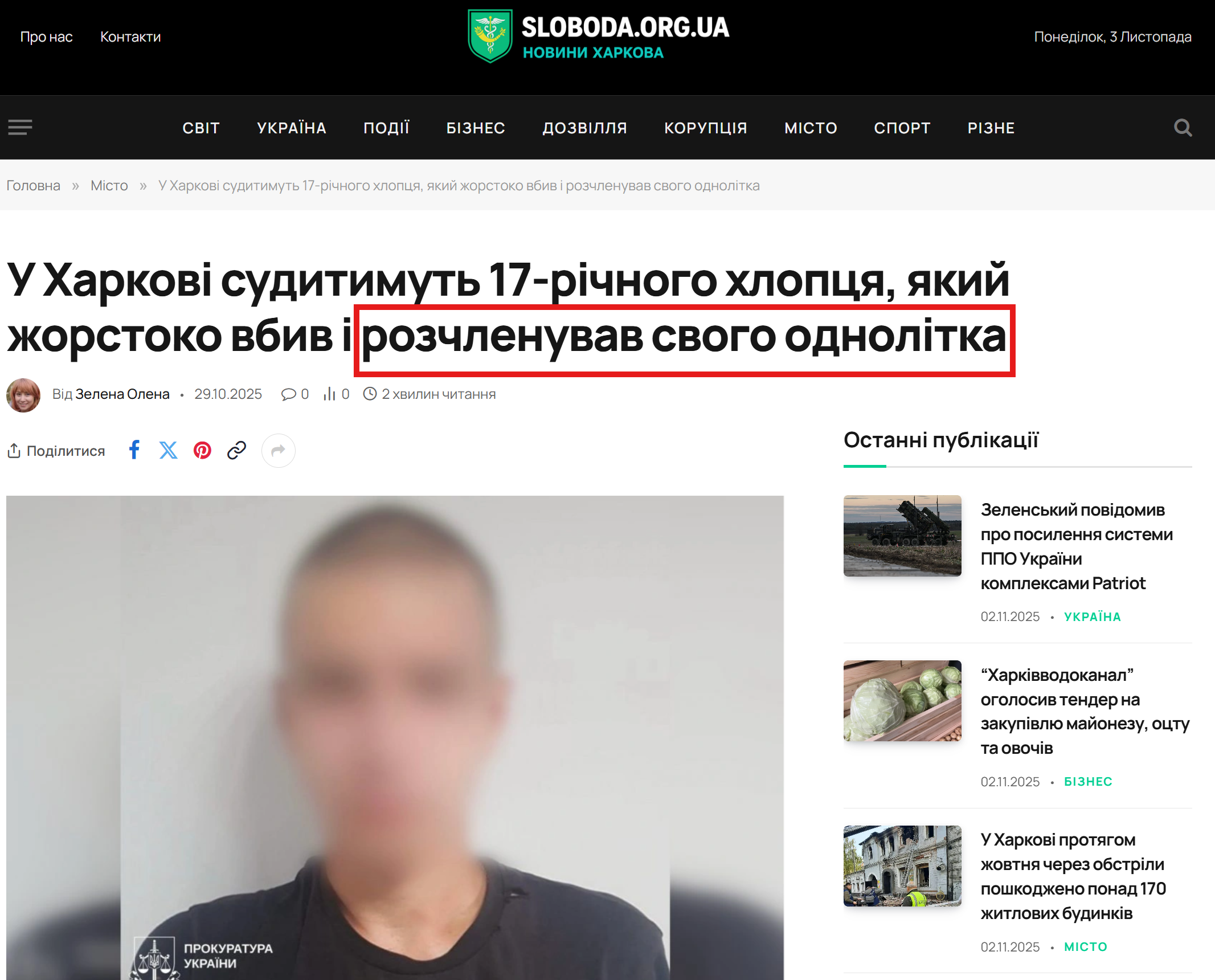Click the Sloboda.org.ua shield logo
Viewport: 1215px width, 980px height.
tap(490, 36)
